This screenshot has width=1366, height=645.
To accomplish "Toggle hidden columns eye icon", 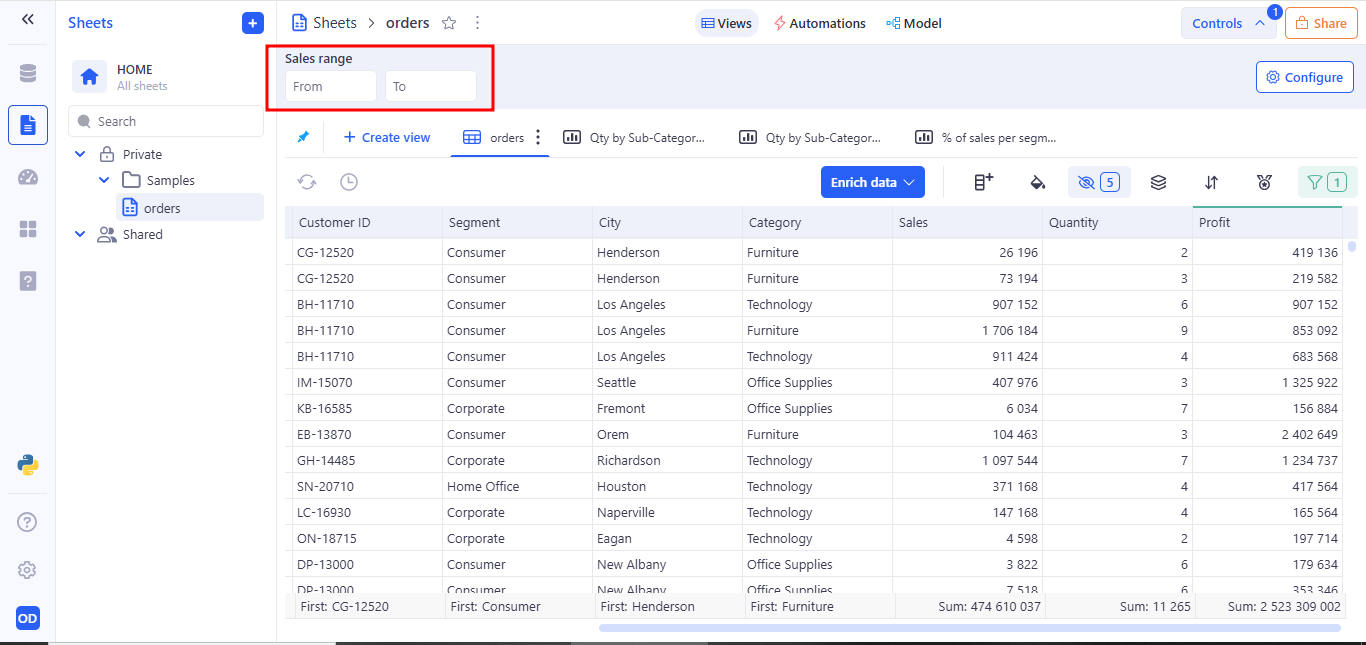I will pos(1099,182).
